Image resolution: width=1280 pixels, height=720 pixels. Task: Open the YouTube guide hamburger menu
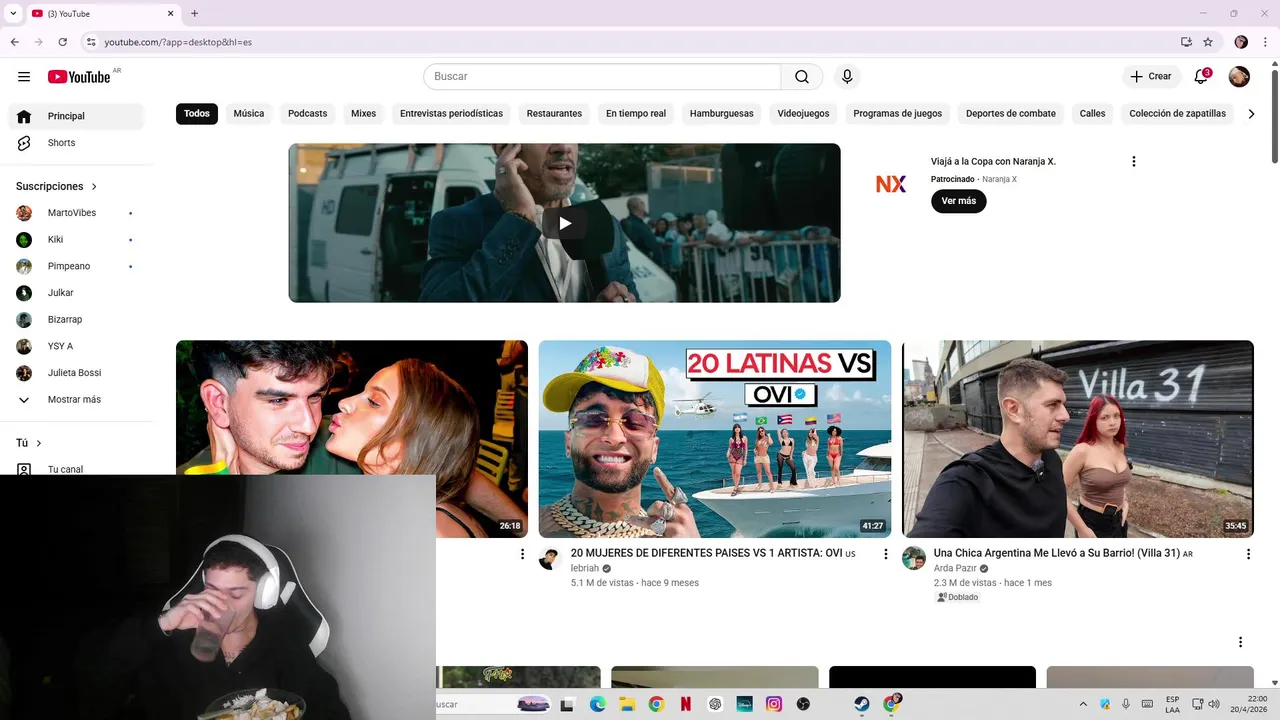[x=24, y=77]
